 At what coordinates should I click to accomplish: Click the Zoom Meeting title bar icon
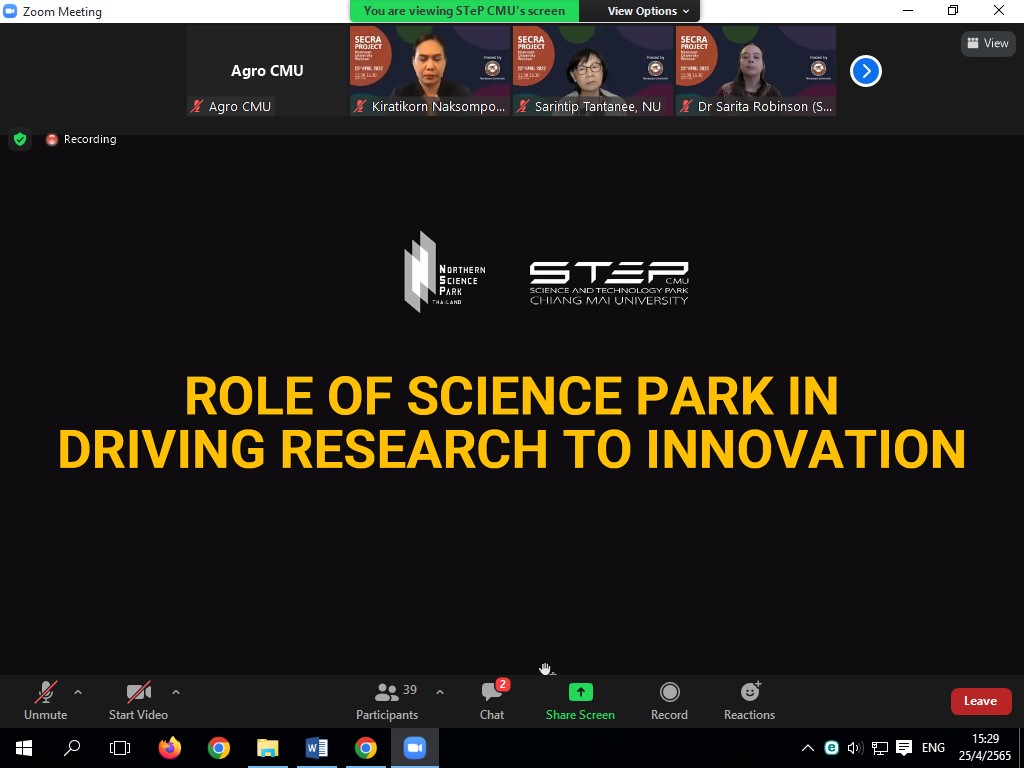[x=10, y=11]
